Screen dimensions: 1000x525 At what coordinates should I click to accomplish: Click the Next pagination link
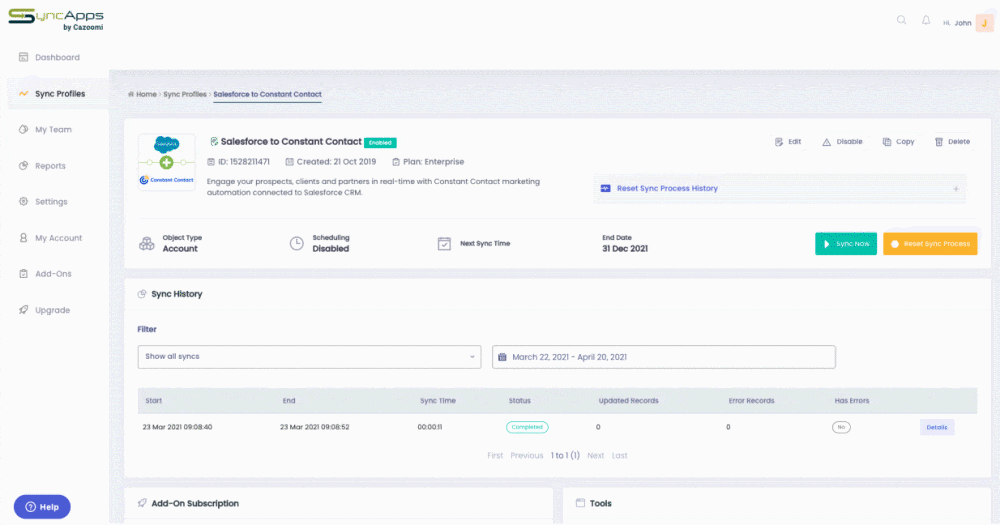[x=596, y=455]
